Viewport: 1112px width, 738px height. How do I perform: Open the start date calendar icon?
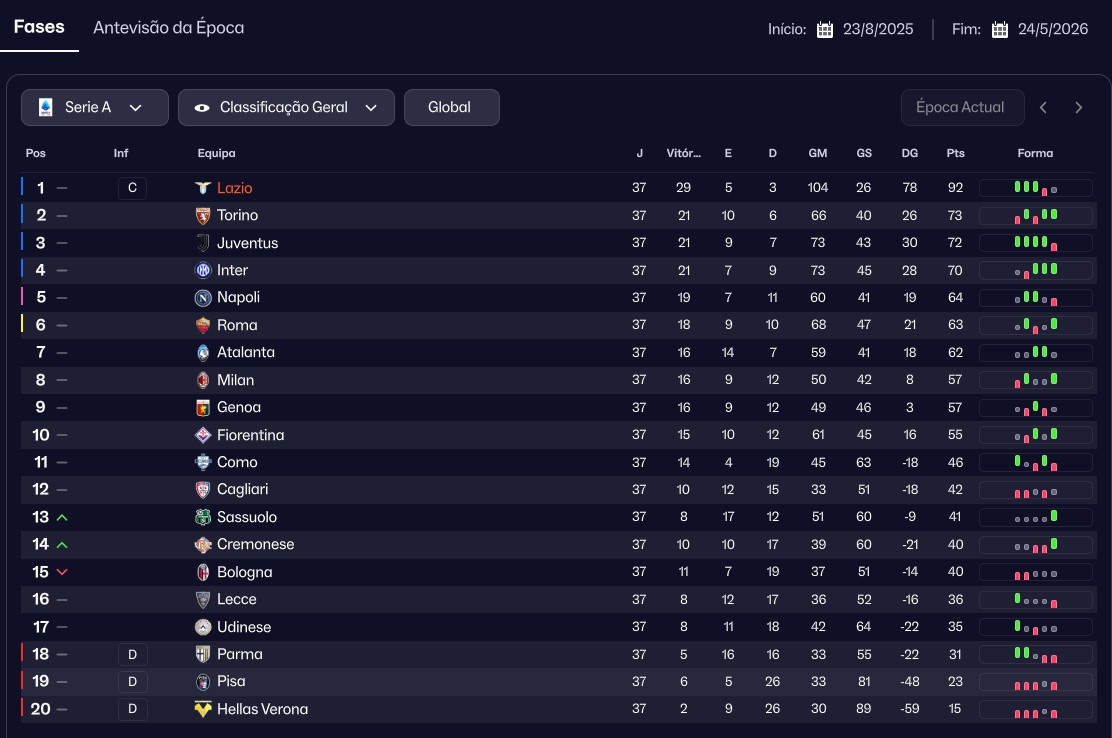(825, 29)
